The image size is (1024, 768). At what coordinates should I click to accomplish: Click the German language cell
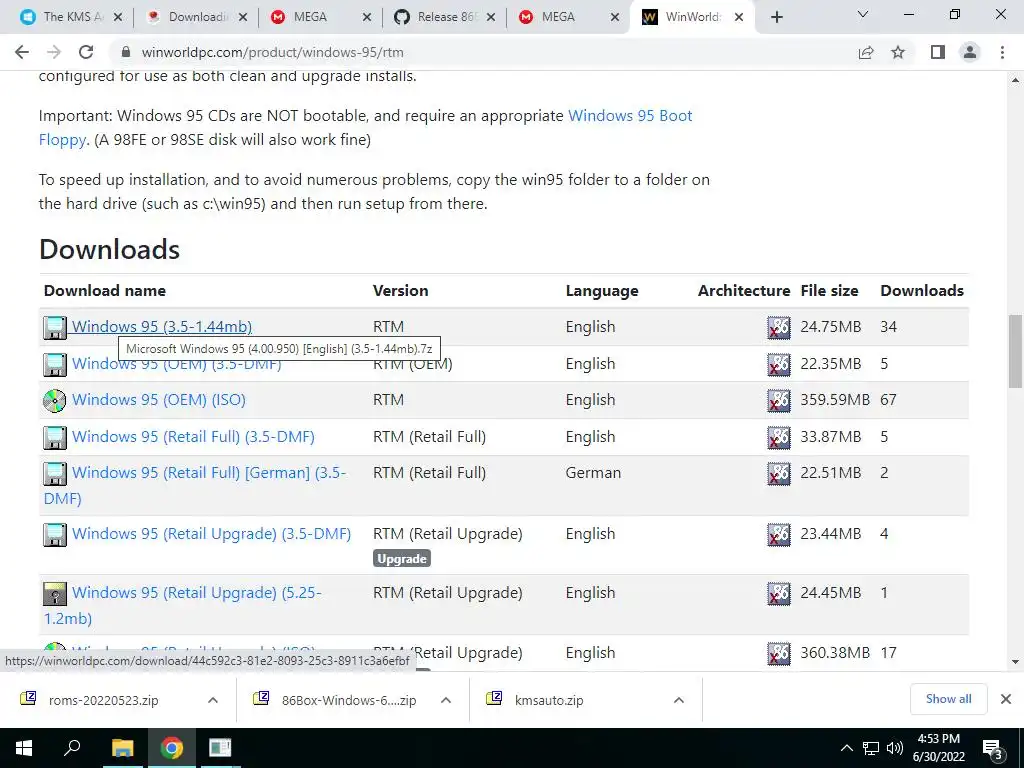(593, 473)
